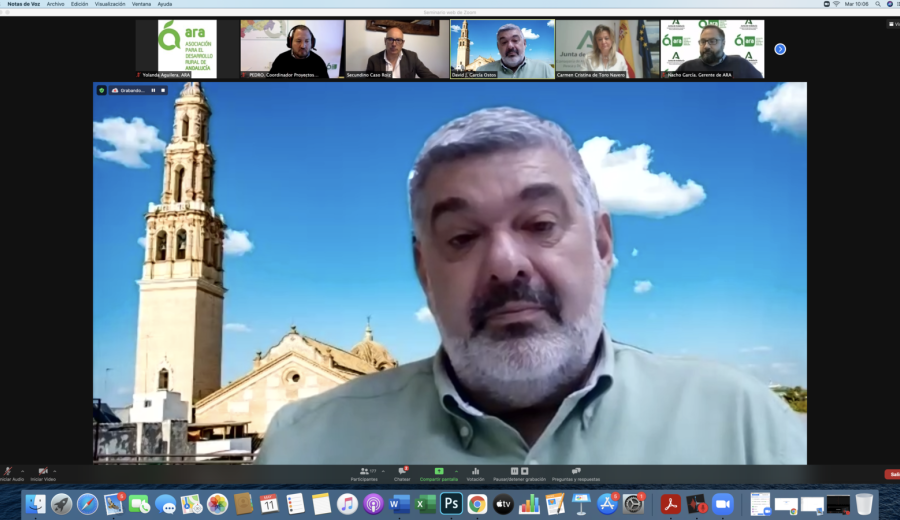Screen dimensions: 900x520
Task: Select Nacho García, Gerente de ARA thumbnail
Action: [x=712, y=49]
